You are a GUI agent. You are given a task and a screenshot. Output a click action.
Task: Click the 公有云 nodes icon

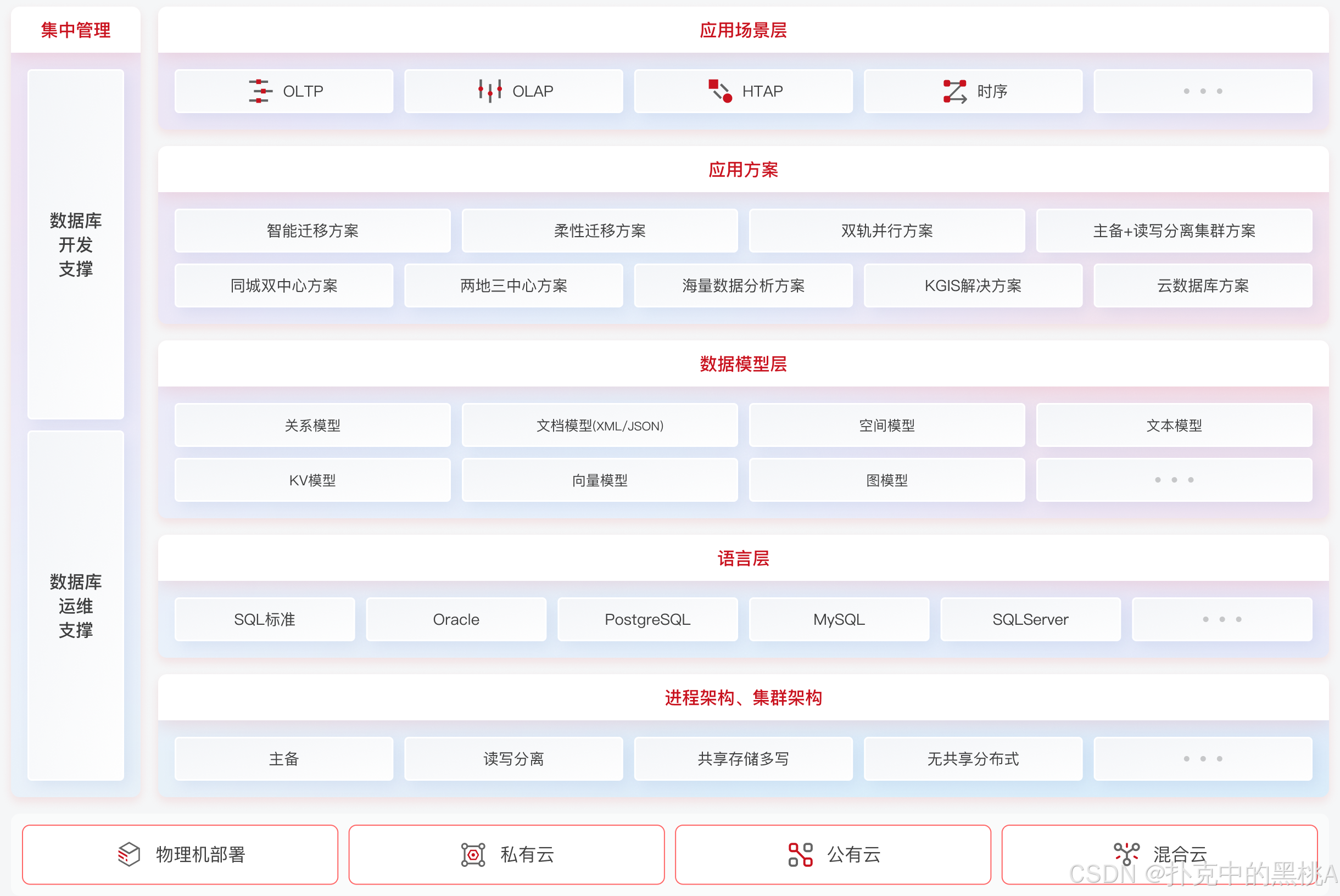click(x=800, y=855)
